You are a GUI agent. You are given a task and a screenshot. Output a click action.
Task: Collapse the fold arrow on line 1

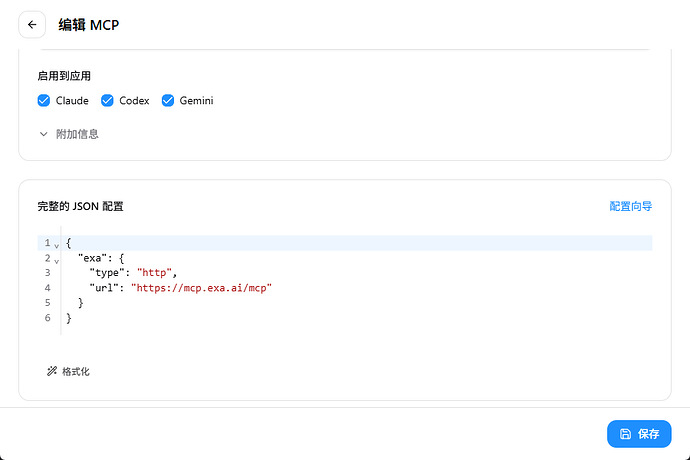[56, 246]
